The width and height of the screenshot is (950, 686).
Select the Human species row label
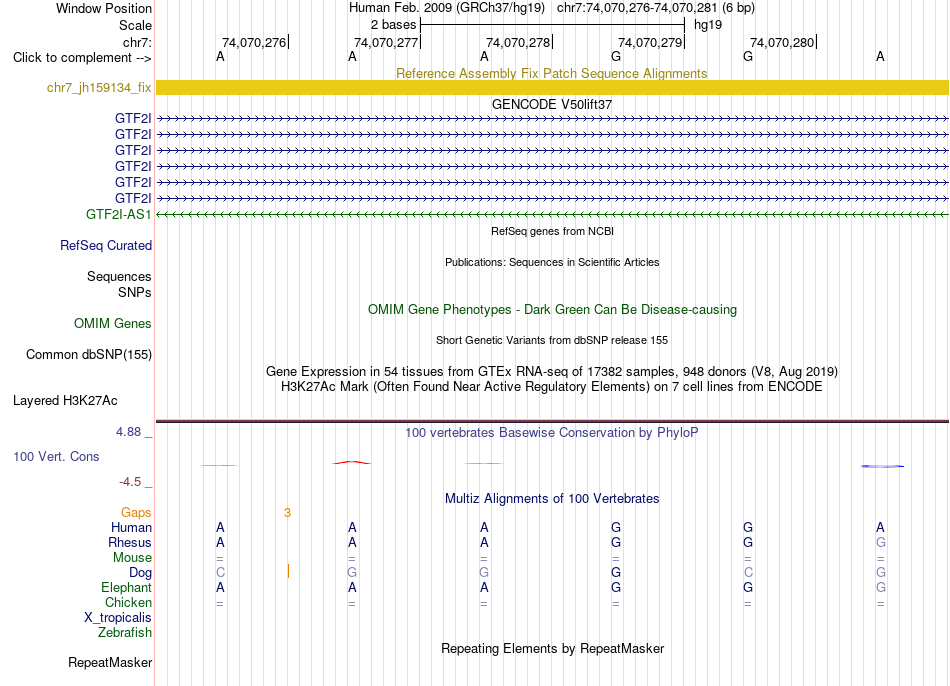click(x=131, y=528)
